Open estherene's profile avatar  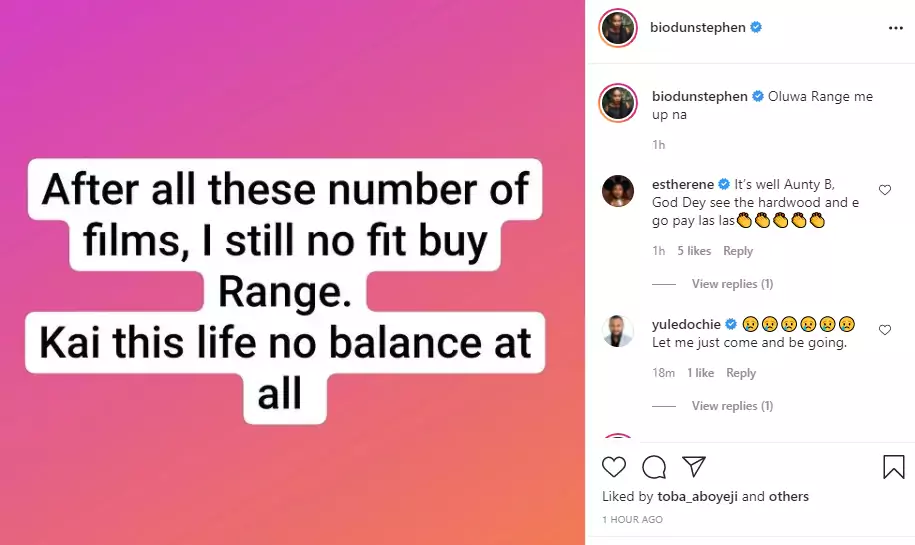[618, 191]
